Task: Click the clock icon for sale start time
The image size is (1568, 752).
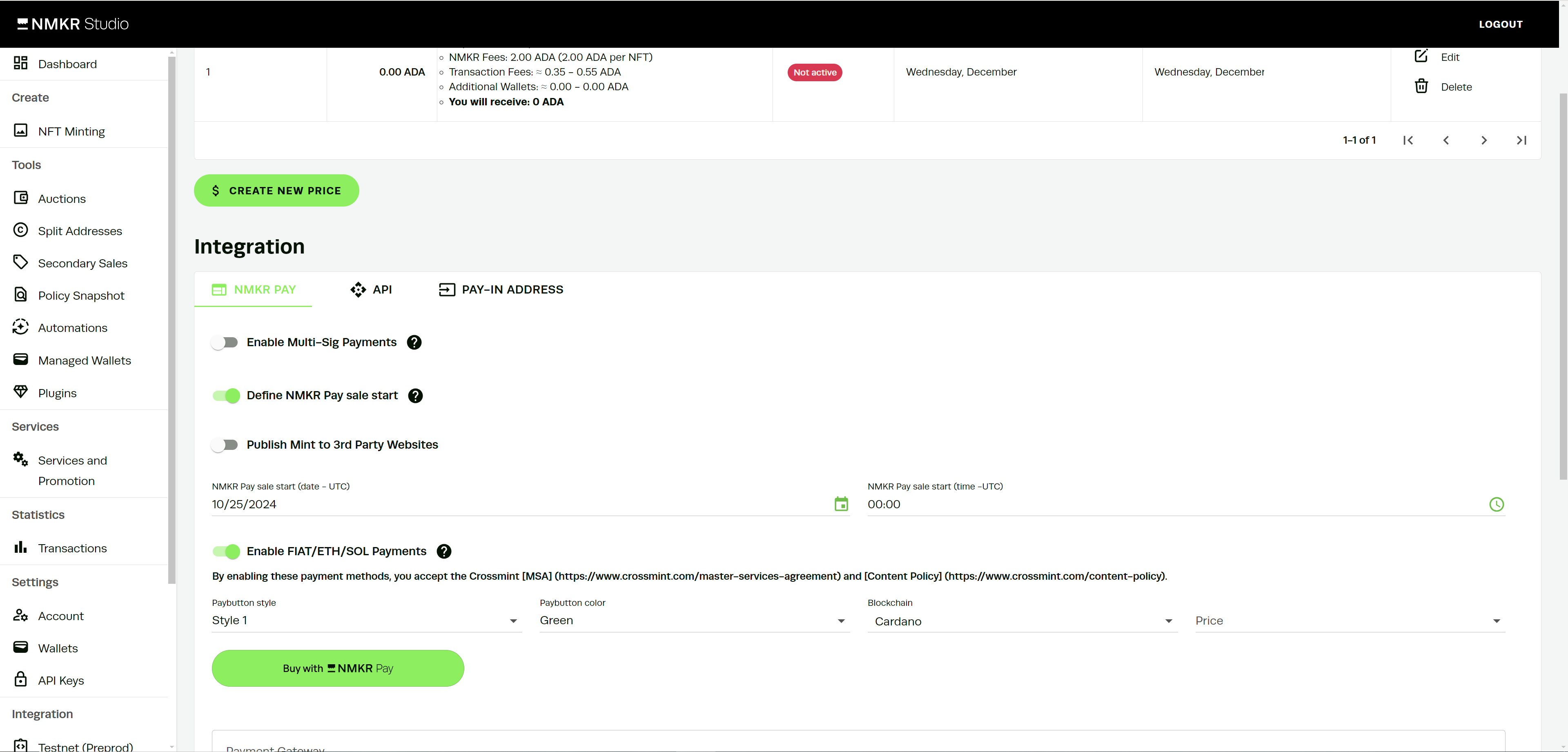Action: (x=1496, y=504)
